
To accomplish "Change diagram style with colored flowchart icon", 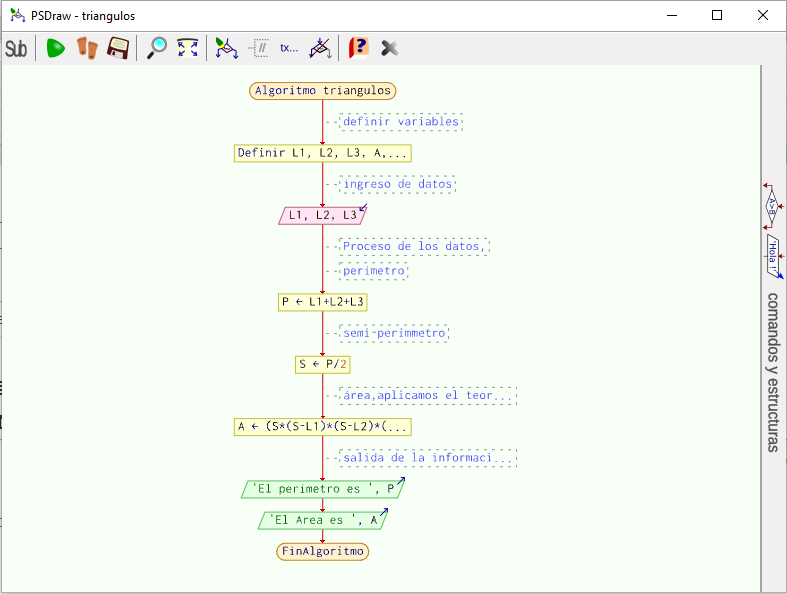I will [x=226, y=48].
